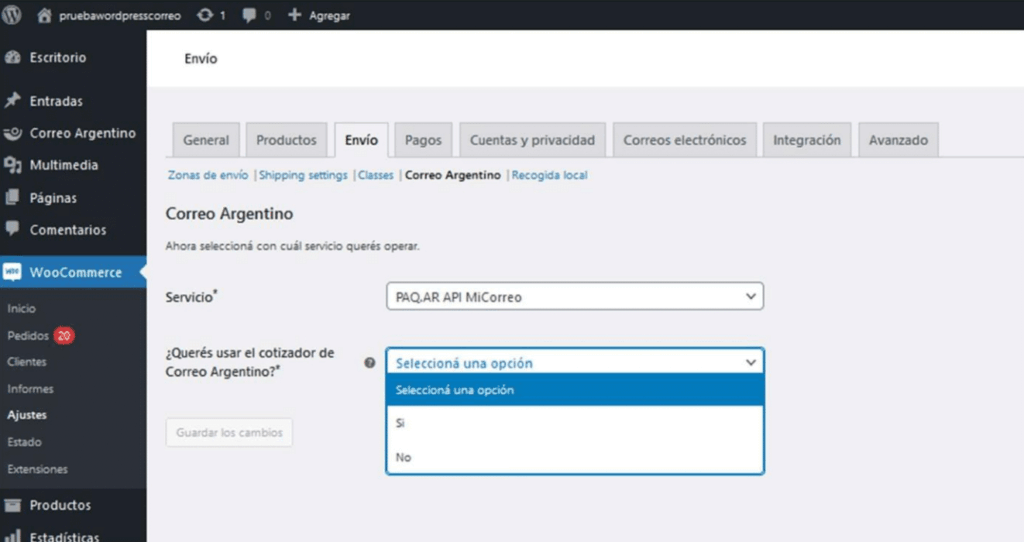Click the Páginas pages icon

tap(12, 197)
